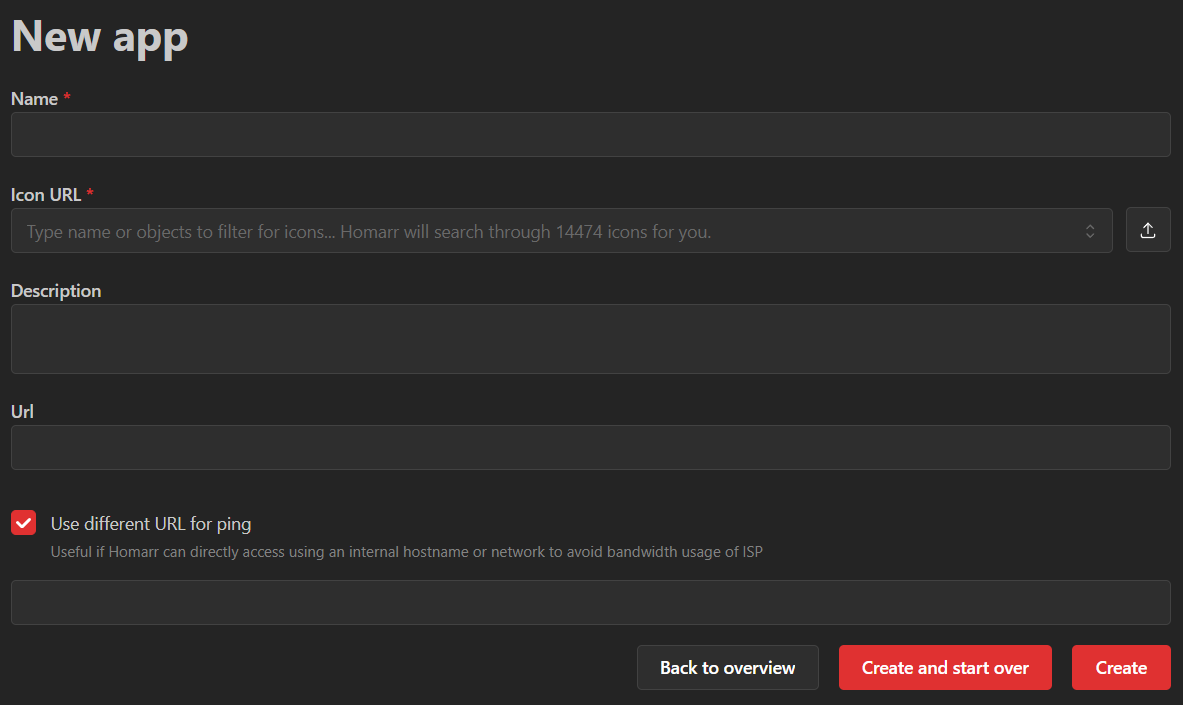
Task: Activate the upload icon beside Icon URL
Action: tap(1148, 230)
